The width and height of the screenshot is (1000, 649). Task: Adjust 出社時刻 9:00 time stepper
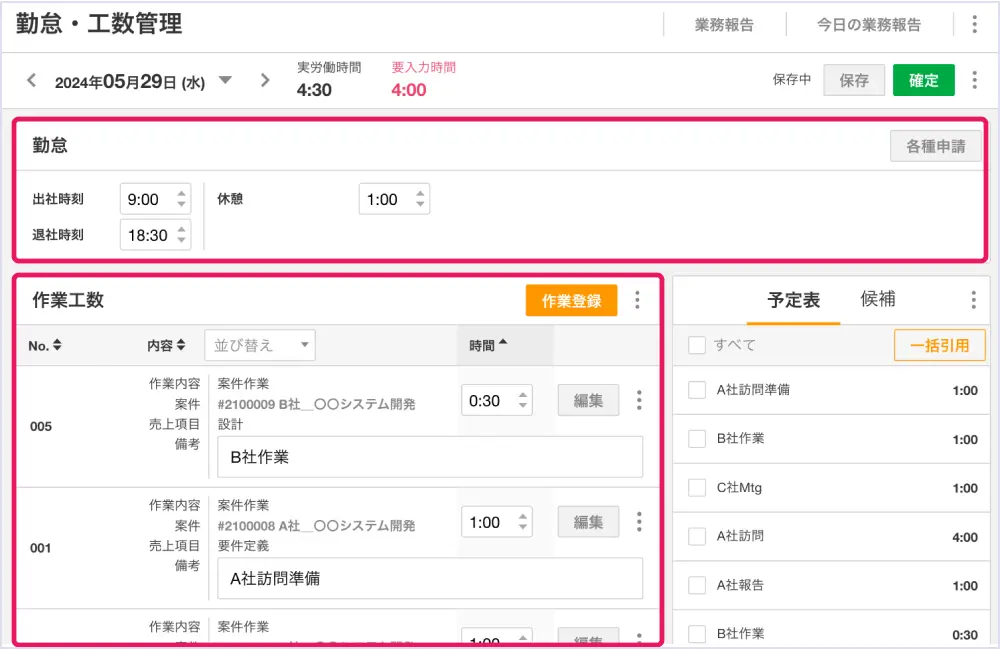click(x=181, y=200)
